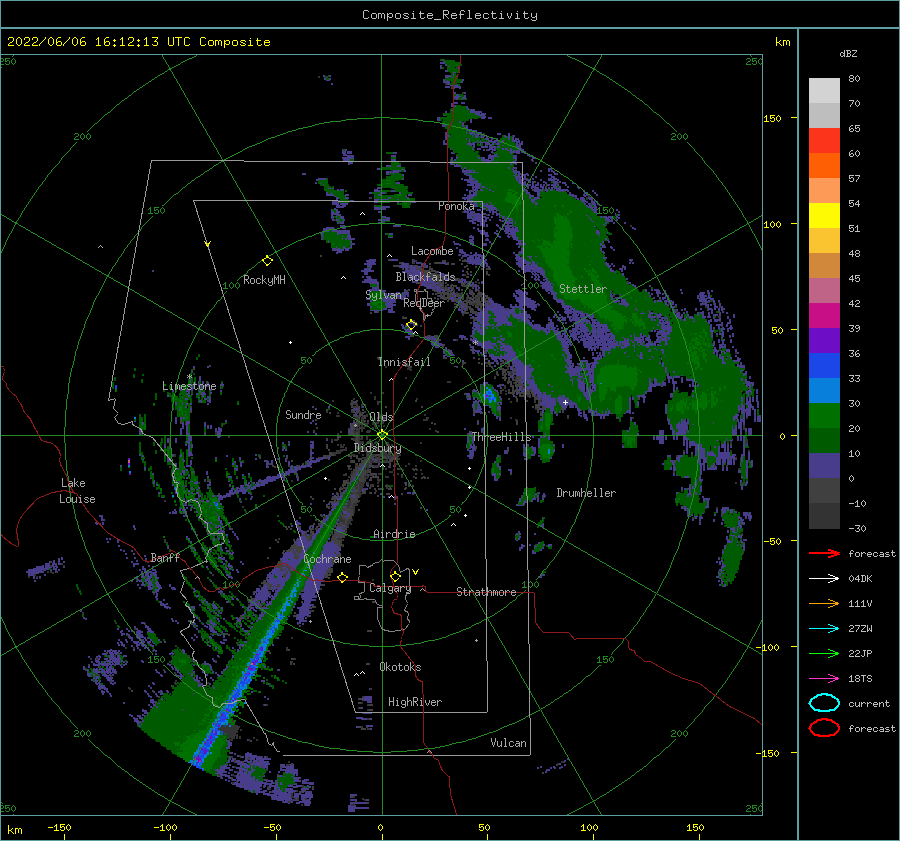
Task: Select the bright green 20-30 dBZ swatch
Action: [824, 416]
